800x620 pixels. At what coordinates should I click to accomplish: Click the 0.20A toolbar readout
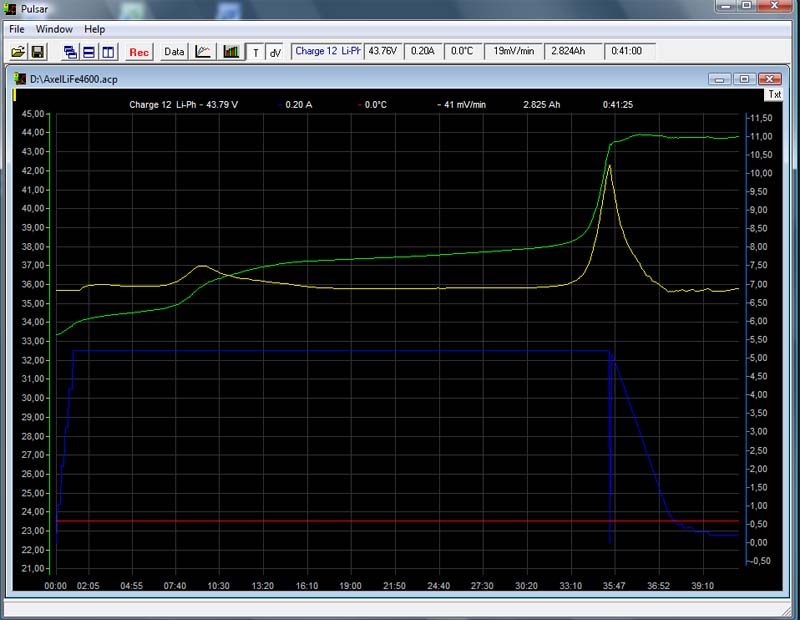[x=423, y=51]
